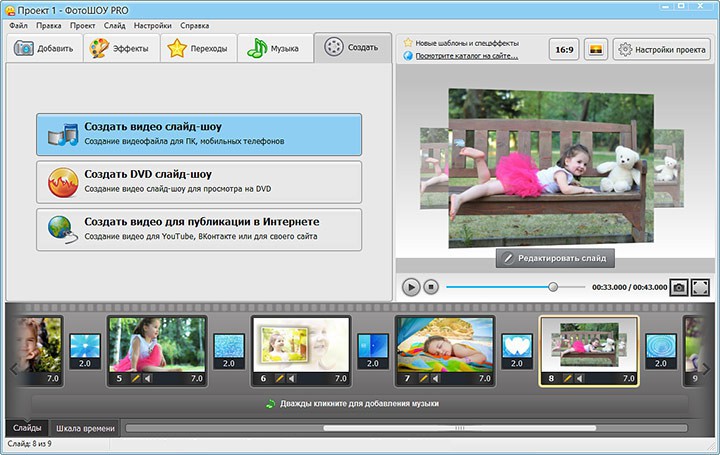720x455 pixels.
Task: Open transition icon between slides 5 and 6
Action: (229, 351)
